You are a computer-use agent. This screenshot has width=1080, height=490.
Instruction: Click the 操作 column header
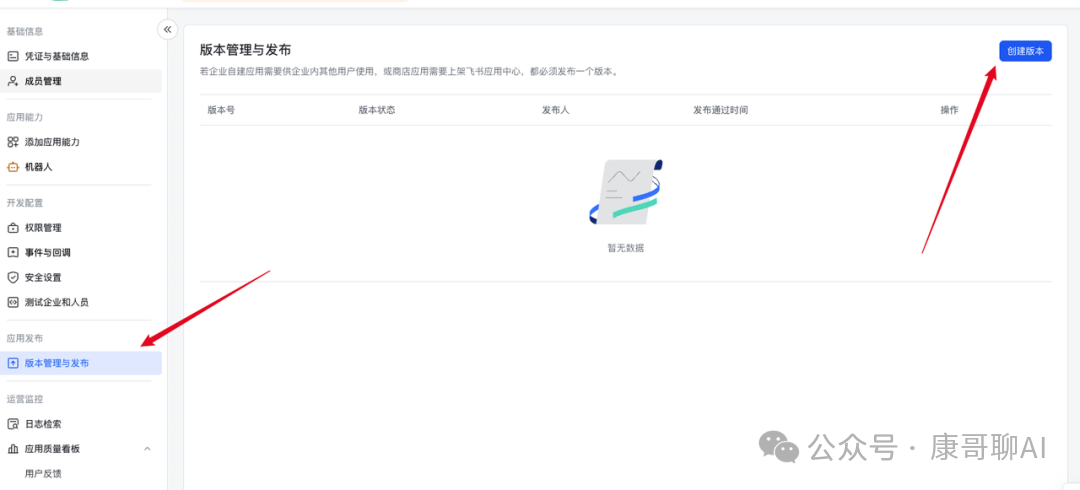click(949, 110)
